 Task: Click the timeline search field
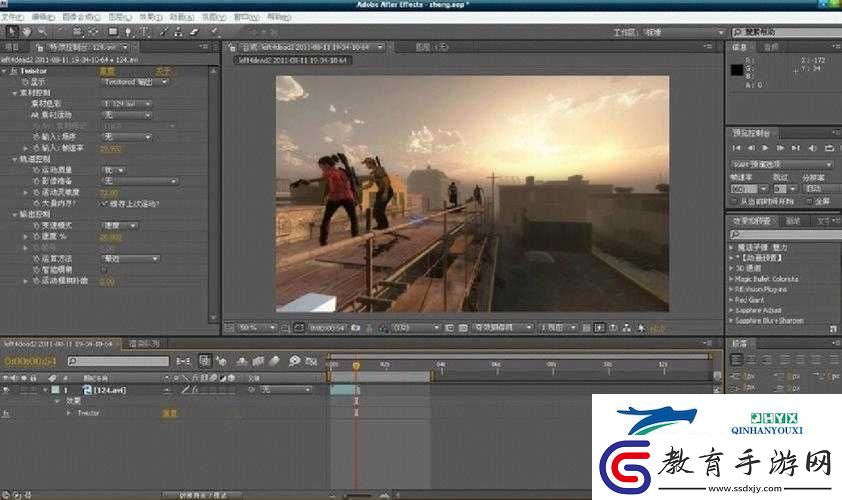pyautogui.click(x=118, y=361)
